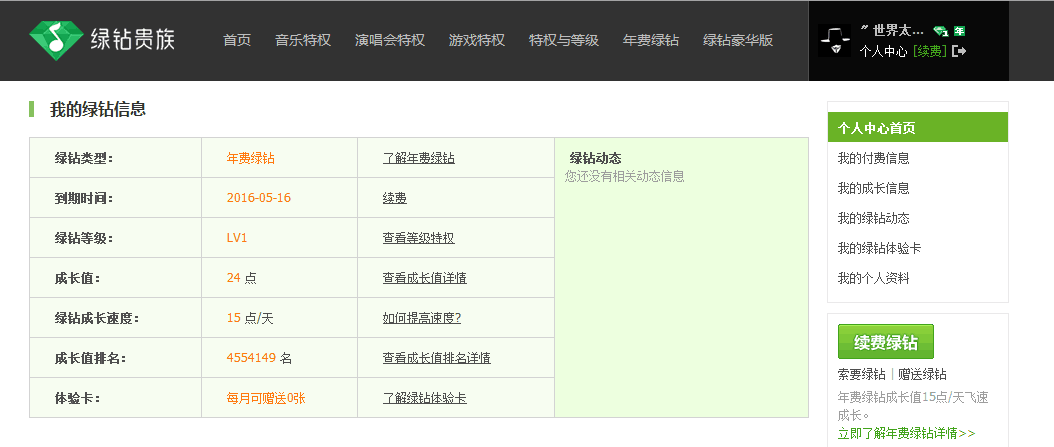Image resolution: width=1054 pixels, height=447 pixels.
Task: Click the 您还没有相关动态信息 message
Action: pyautogui.click(x=624, y=177)
